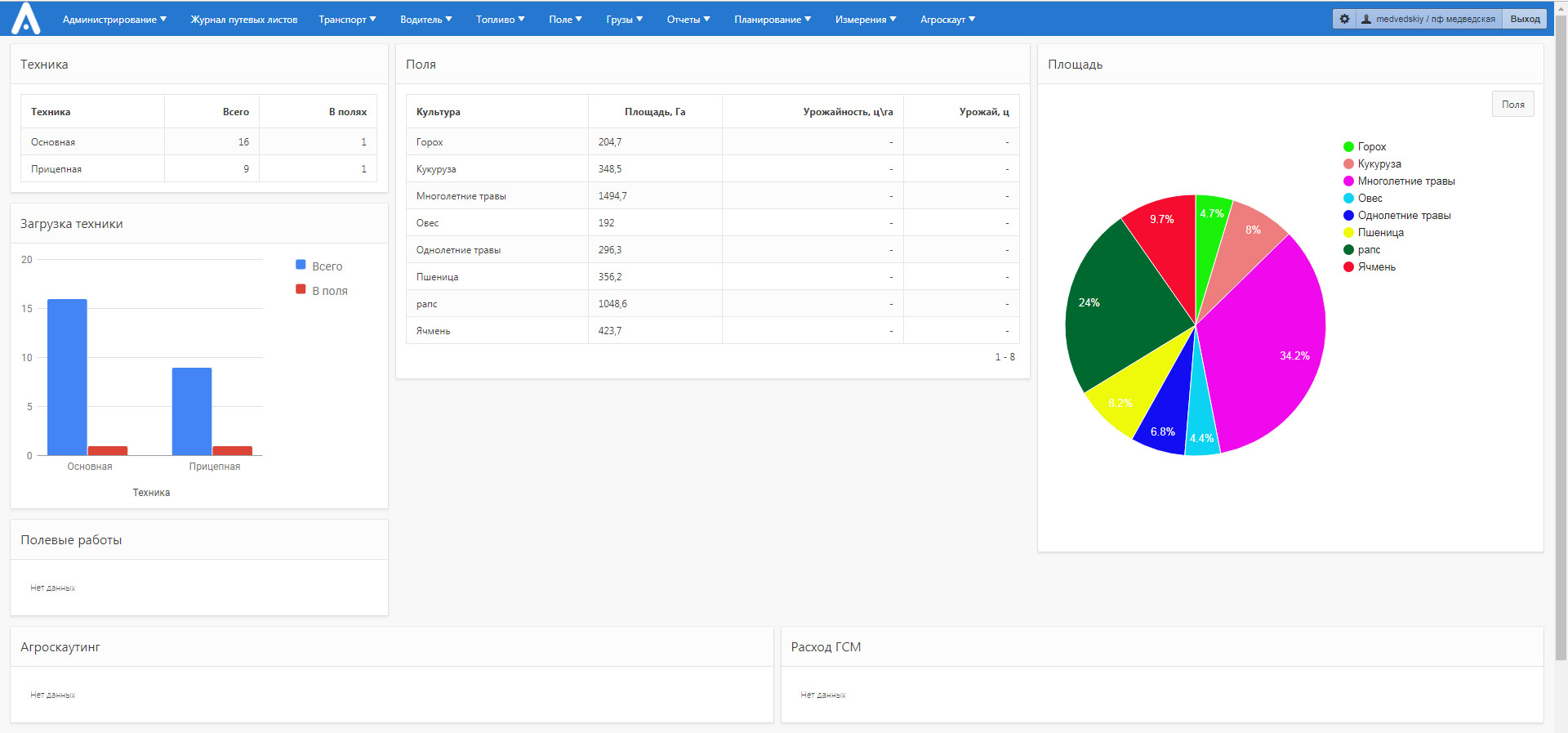Click the Полевые работы panel heading
Screen dimensions: 1568x733
point(71,540)
